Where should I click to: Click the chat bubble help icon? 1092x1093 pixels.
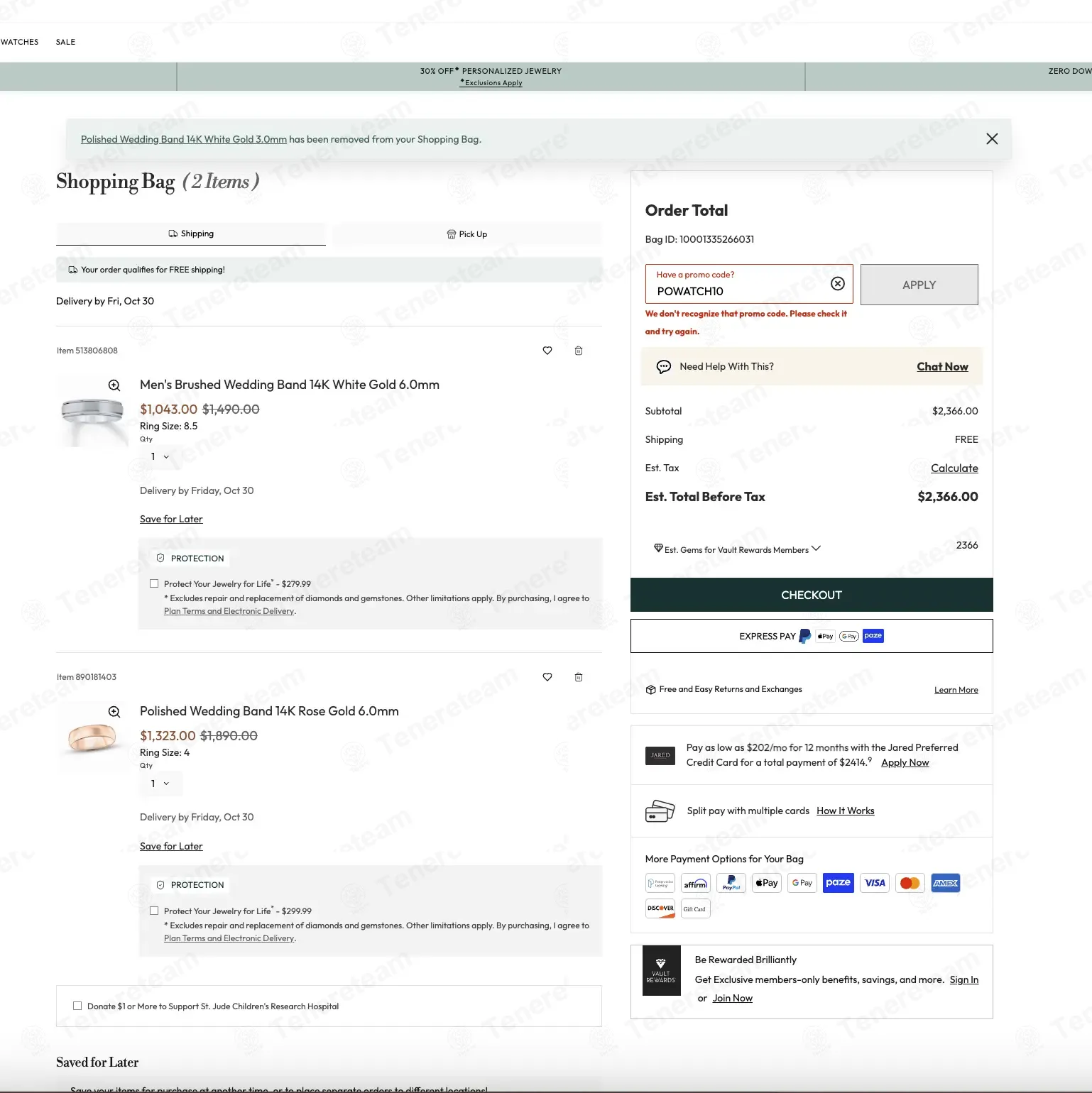coord(664,367)
